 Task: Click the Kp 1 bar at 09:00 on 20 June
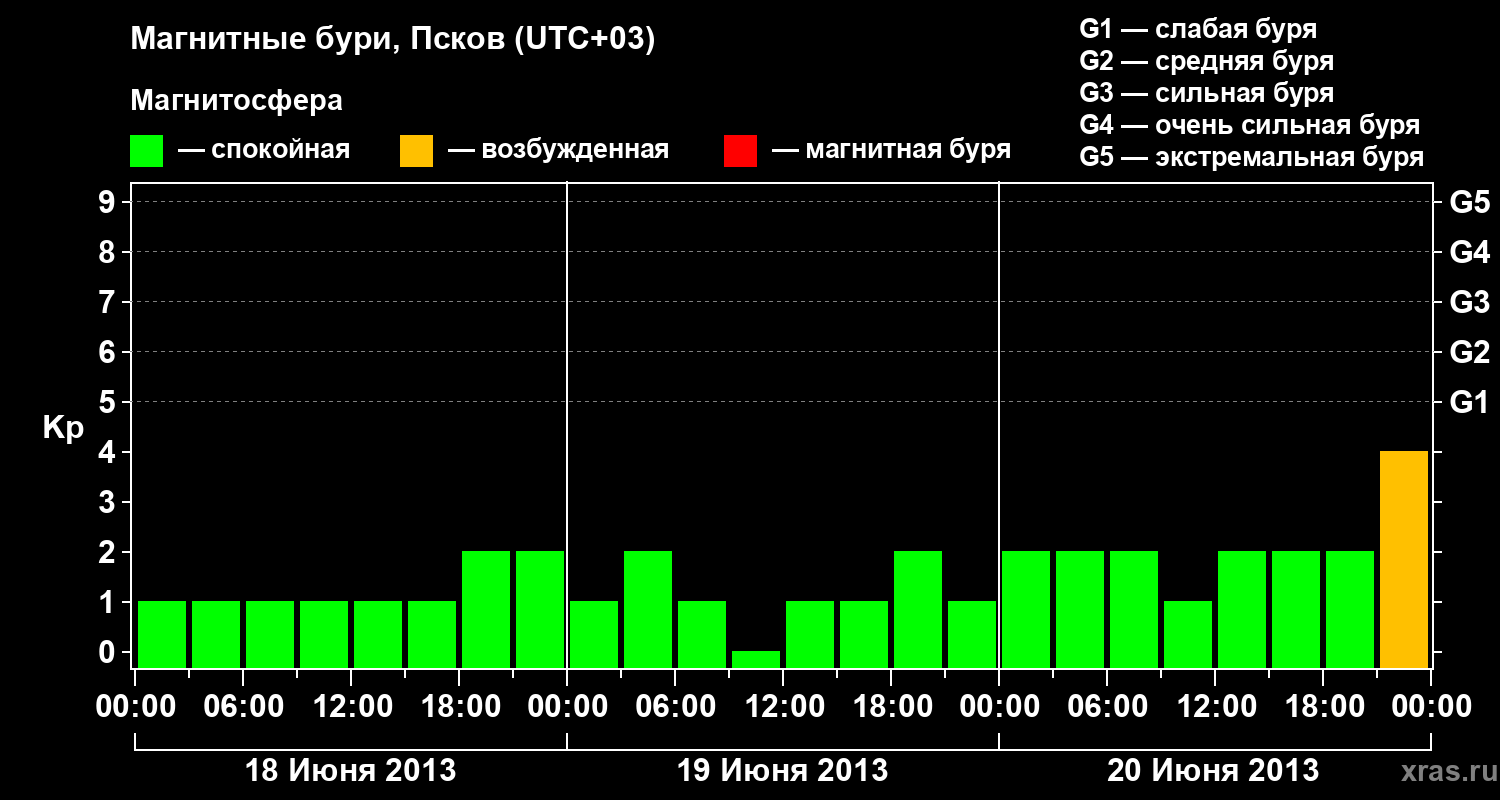click(1188, 634)
